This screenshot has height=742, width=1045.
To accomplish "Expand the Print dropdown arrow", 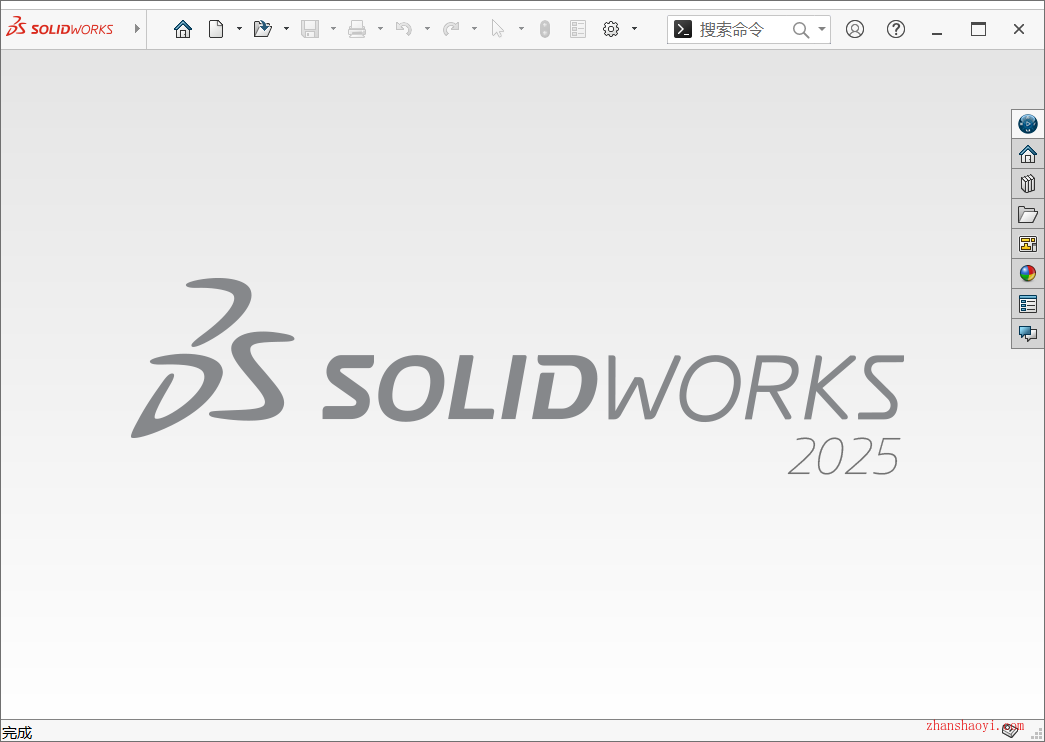I will pyautogui.click(x=380, y=29).
